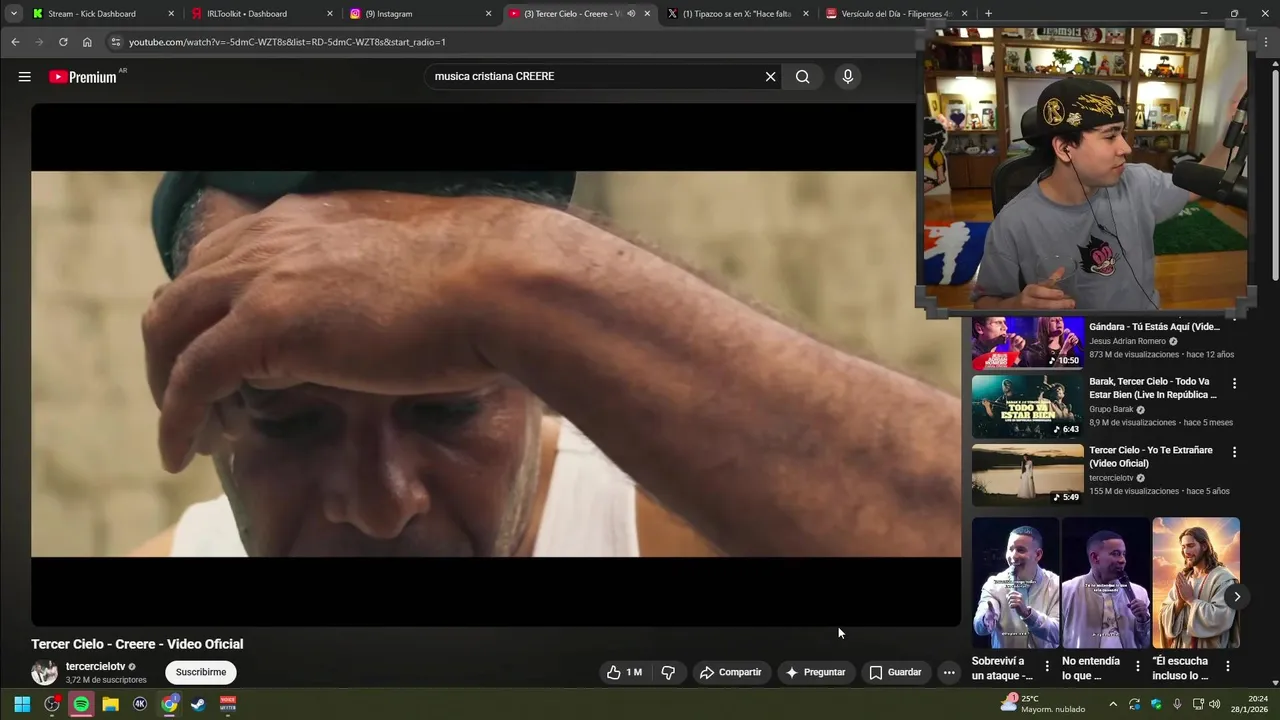Click the microphone tray icon

click(1177, 704)
